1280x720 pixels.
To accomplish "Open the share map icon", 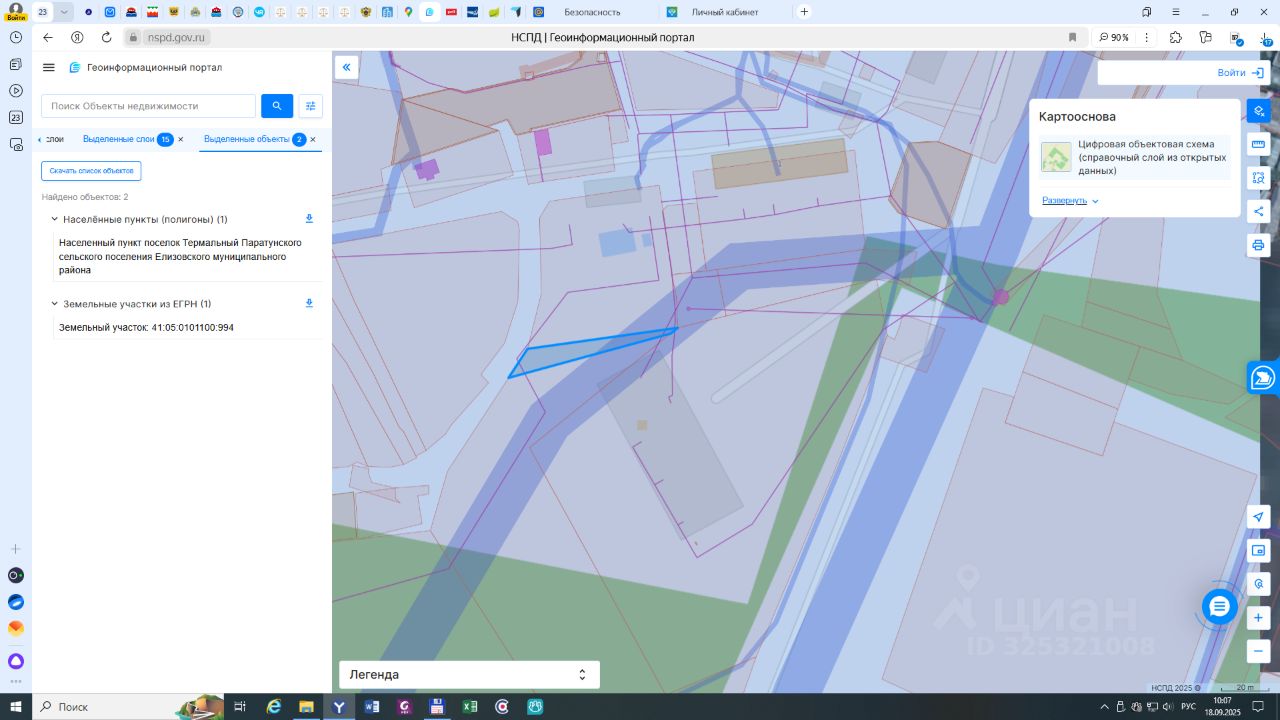I will (x=1259, y=211).
